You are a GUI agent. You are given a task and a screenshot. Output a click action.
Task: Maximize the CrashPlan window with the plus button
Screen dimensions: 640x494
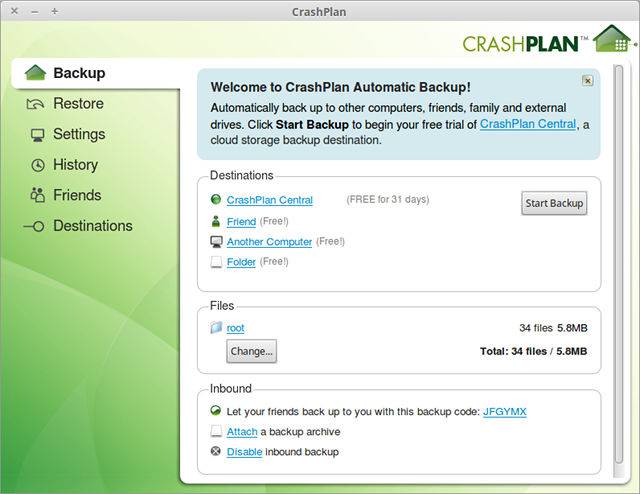click(55, 11)
